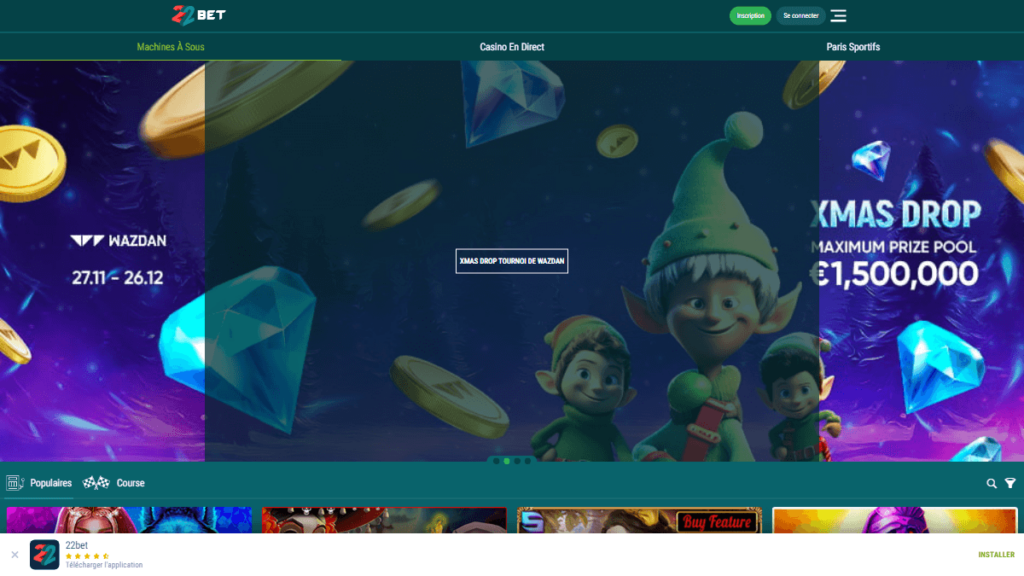Screen dimensions: 1024x576
Task: Open the Buy Feature game thumbnail
Action: click(x=639, y=520)
